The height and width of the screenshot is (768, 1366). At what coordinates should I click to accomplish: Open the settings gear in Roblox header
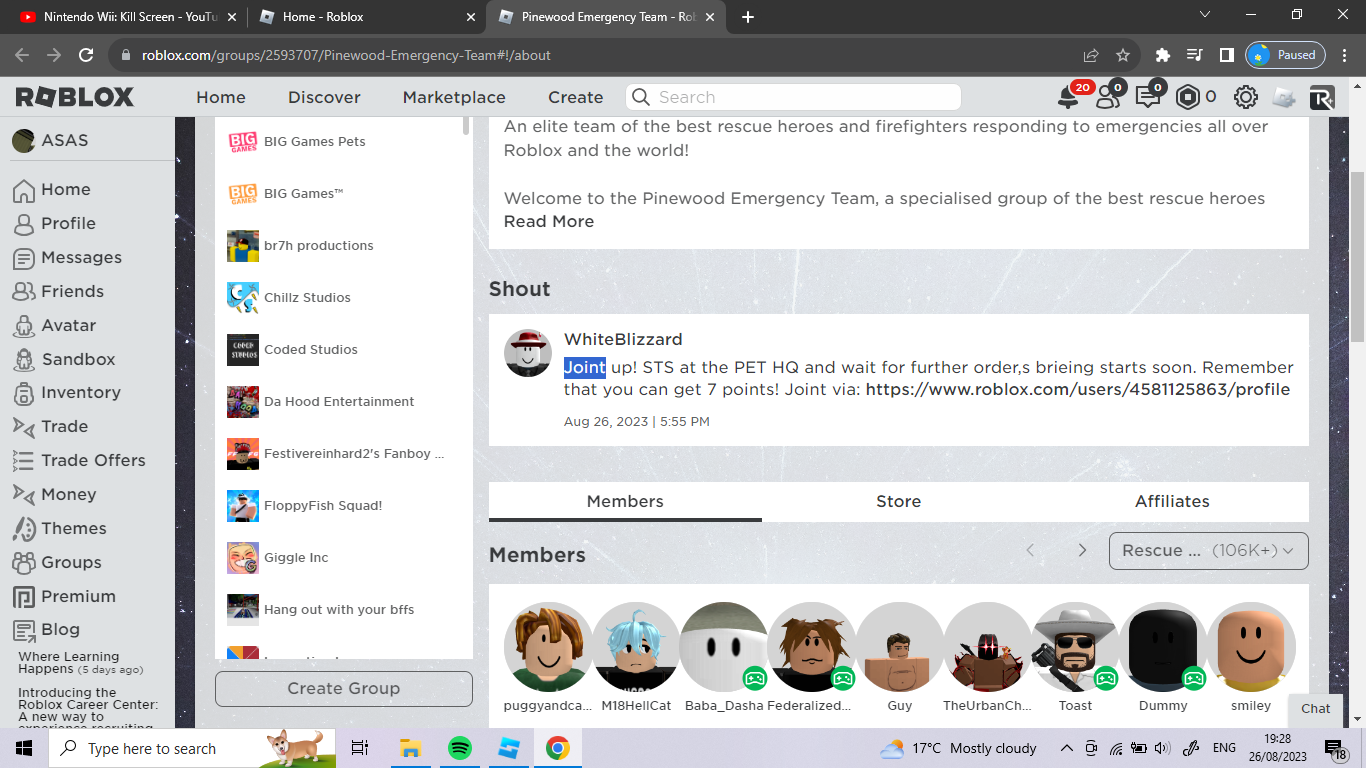tap(1245, 97)
